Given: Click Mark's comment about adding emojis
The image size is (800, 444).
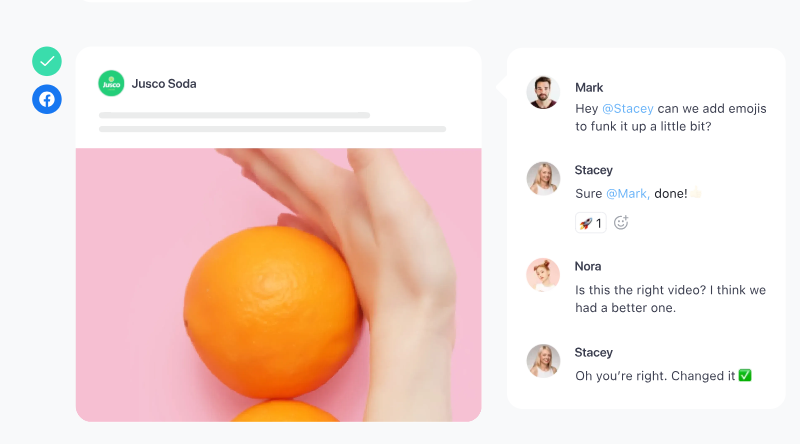Looking at the screenshot, I should coord(670,117).
